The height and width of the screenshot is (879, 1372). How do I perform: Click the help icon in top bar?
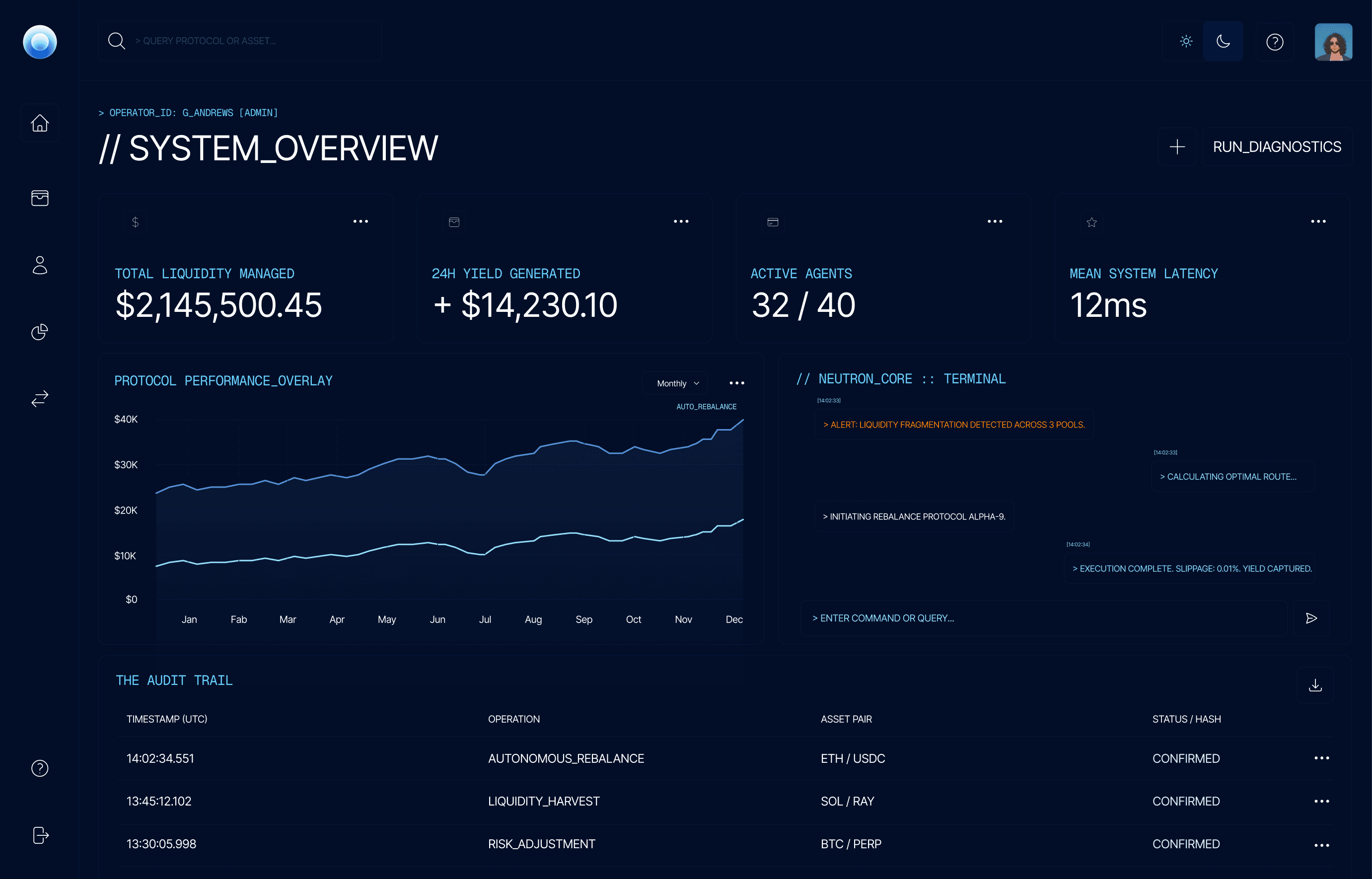pyautogui.click(x=1274, y=42)
